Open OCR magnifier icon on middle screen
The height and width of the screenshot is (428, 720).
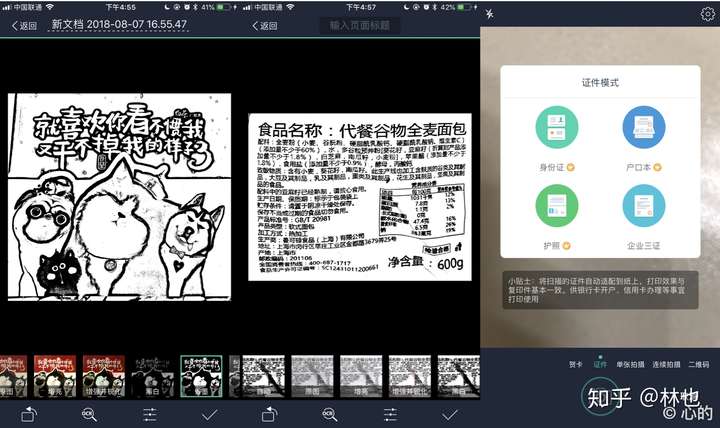330,414
